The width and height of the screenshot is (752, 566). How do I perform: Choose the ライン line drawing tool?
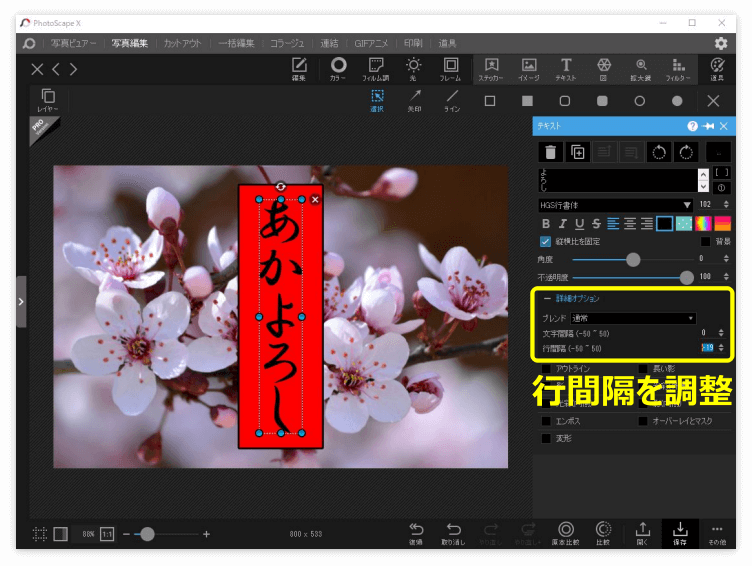coord(452,101)
